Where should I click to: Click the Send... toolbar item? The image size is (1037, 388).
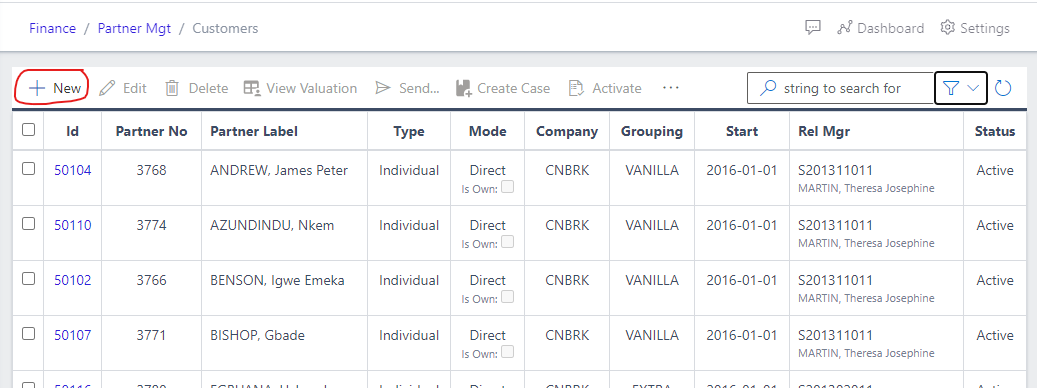point(407,89)
